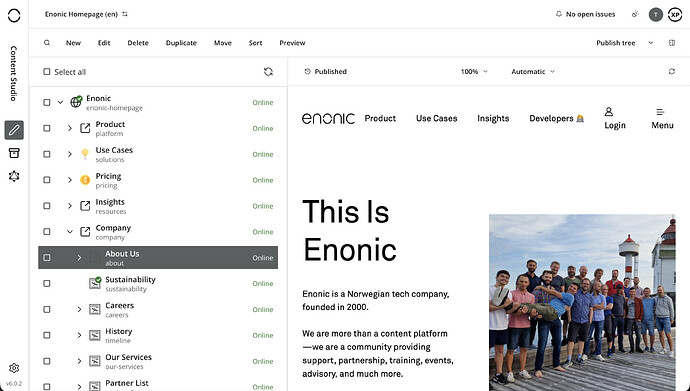
Task: Toggle the panel layout icon beside Publish tree
Action: point(672,43)
